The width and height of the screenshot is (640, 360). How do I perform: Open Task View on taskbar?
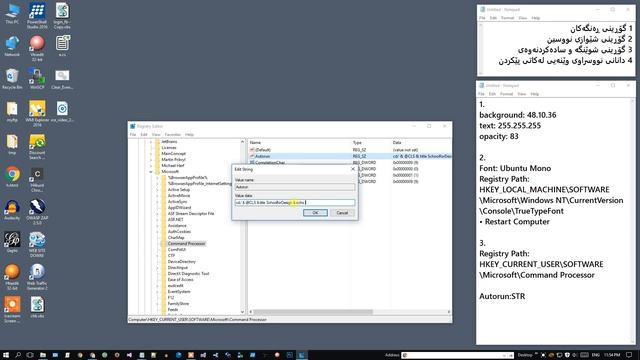pos(30,355)
